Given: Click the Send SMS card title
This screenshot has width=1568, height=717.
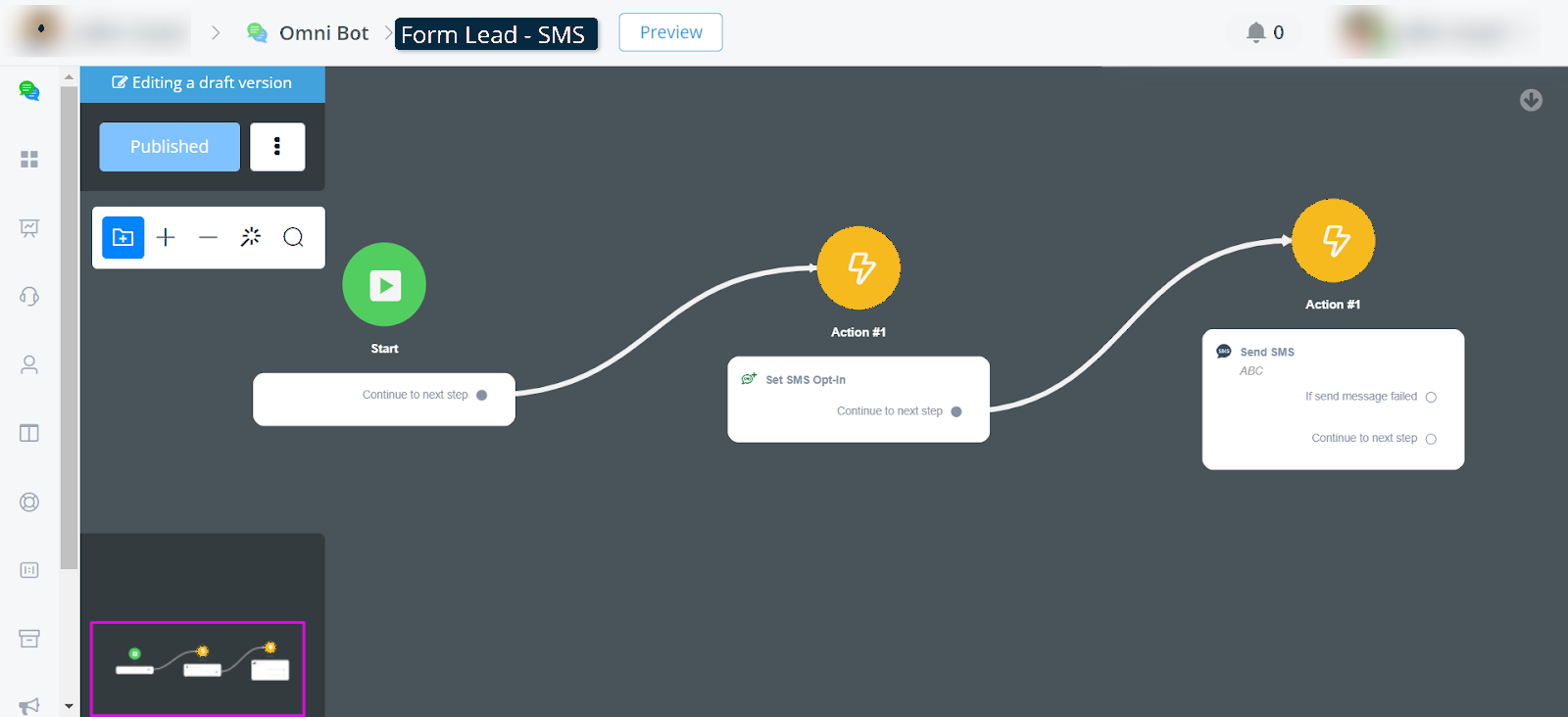Looking at the screenshot, I should click(1267, 352).
